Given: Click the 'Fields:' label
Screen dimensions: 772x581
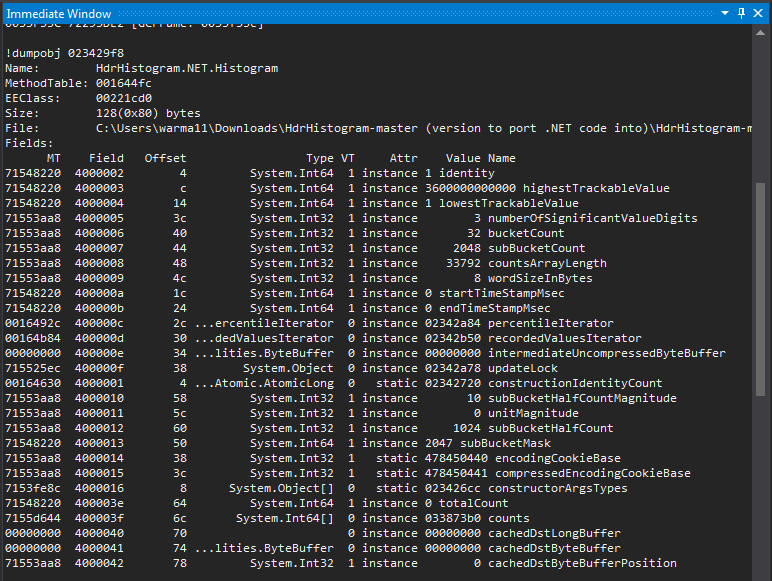Looking at the screenshot, I should (x=29, y=143).
